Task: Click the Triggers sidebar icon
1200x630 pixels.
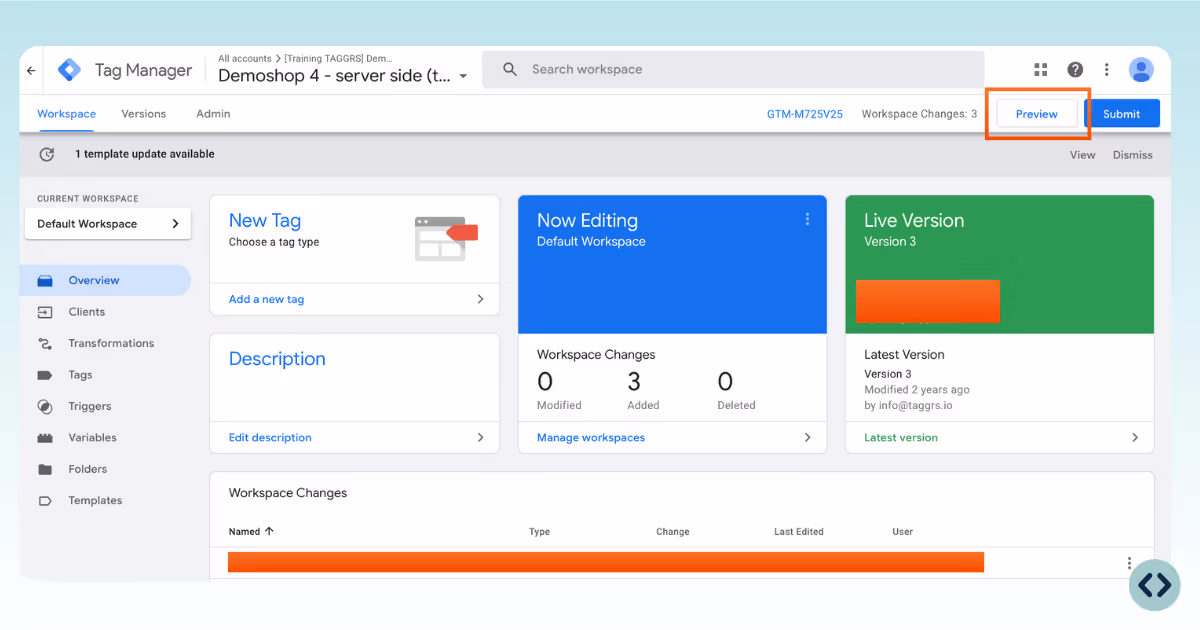Action: coord(45,406)
